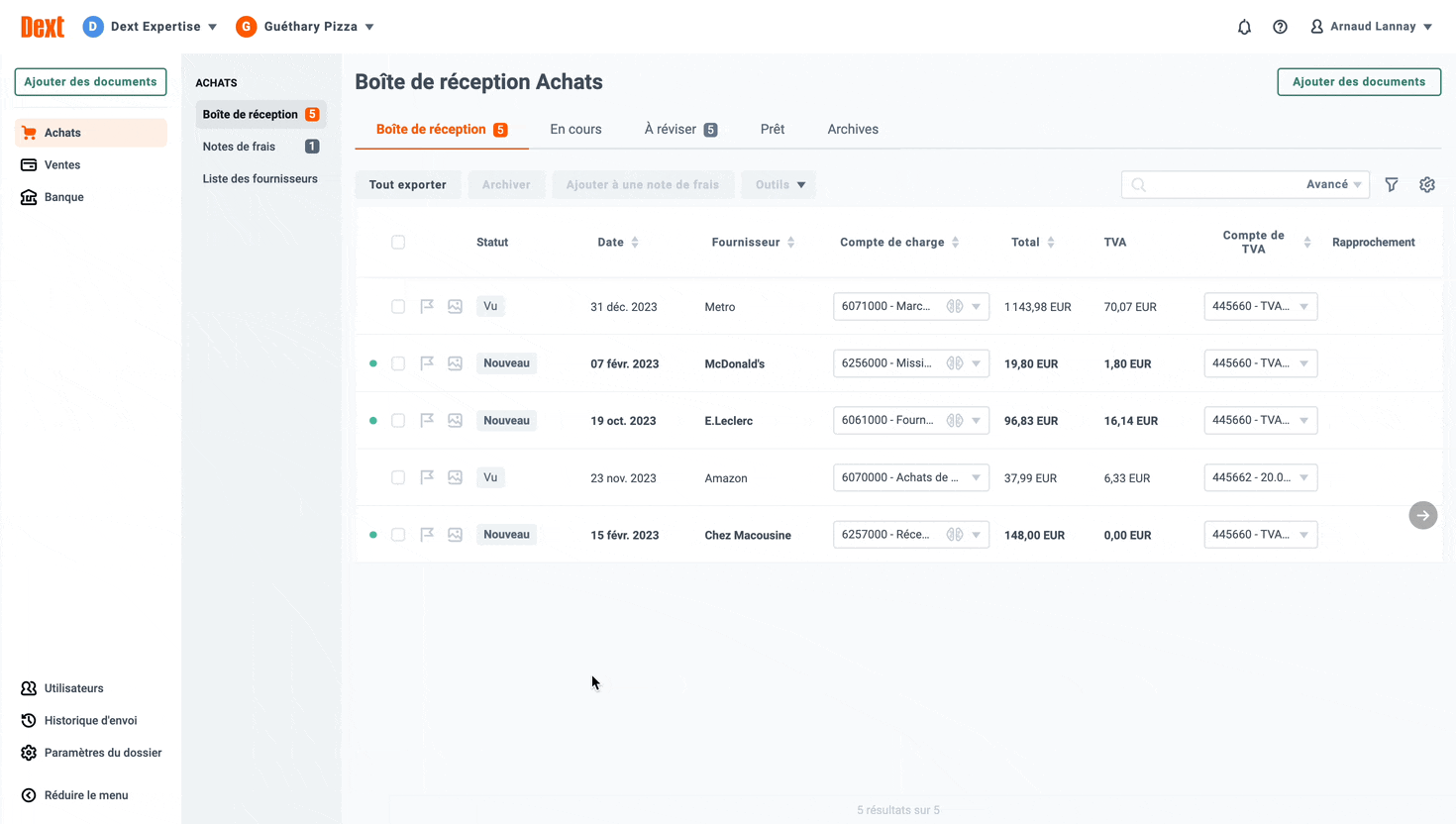The image size is (1456, 824).
Task: Go to Banque section
Action: coord(91,197)
